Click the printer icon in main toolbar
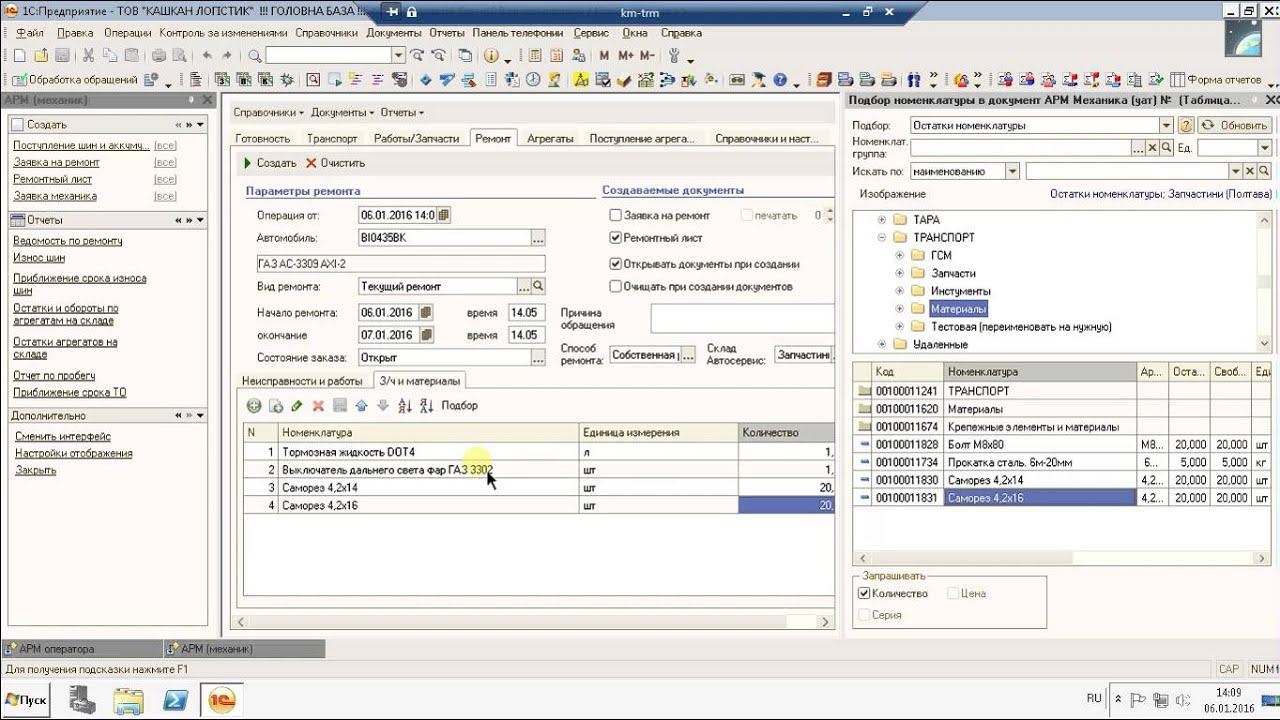The image size is (1280, 720). pyautogui.click(x=159, y=56)
